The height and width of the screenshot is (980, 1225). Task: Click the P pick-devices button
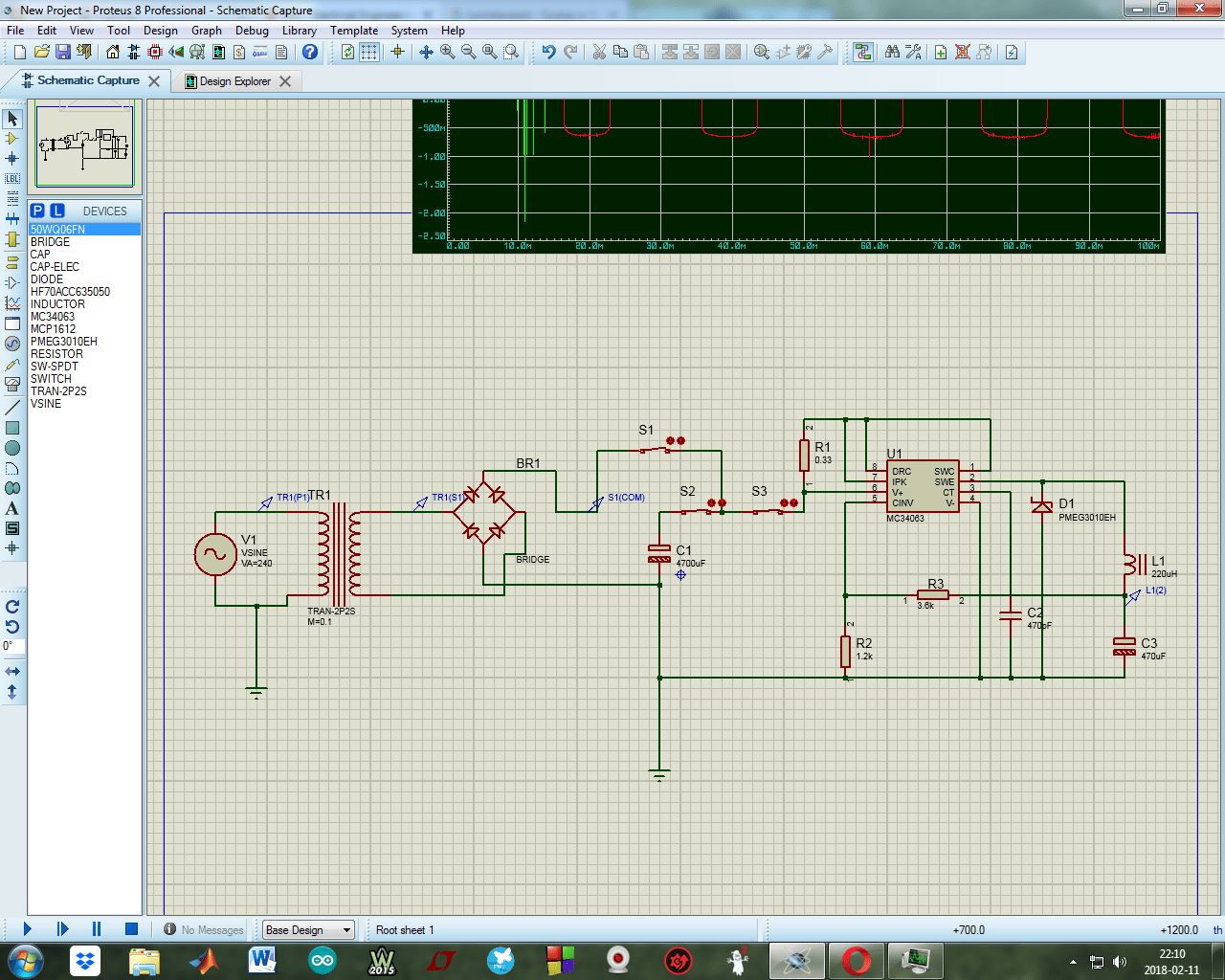pos(37,210)
